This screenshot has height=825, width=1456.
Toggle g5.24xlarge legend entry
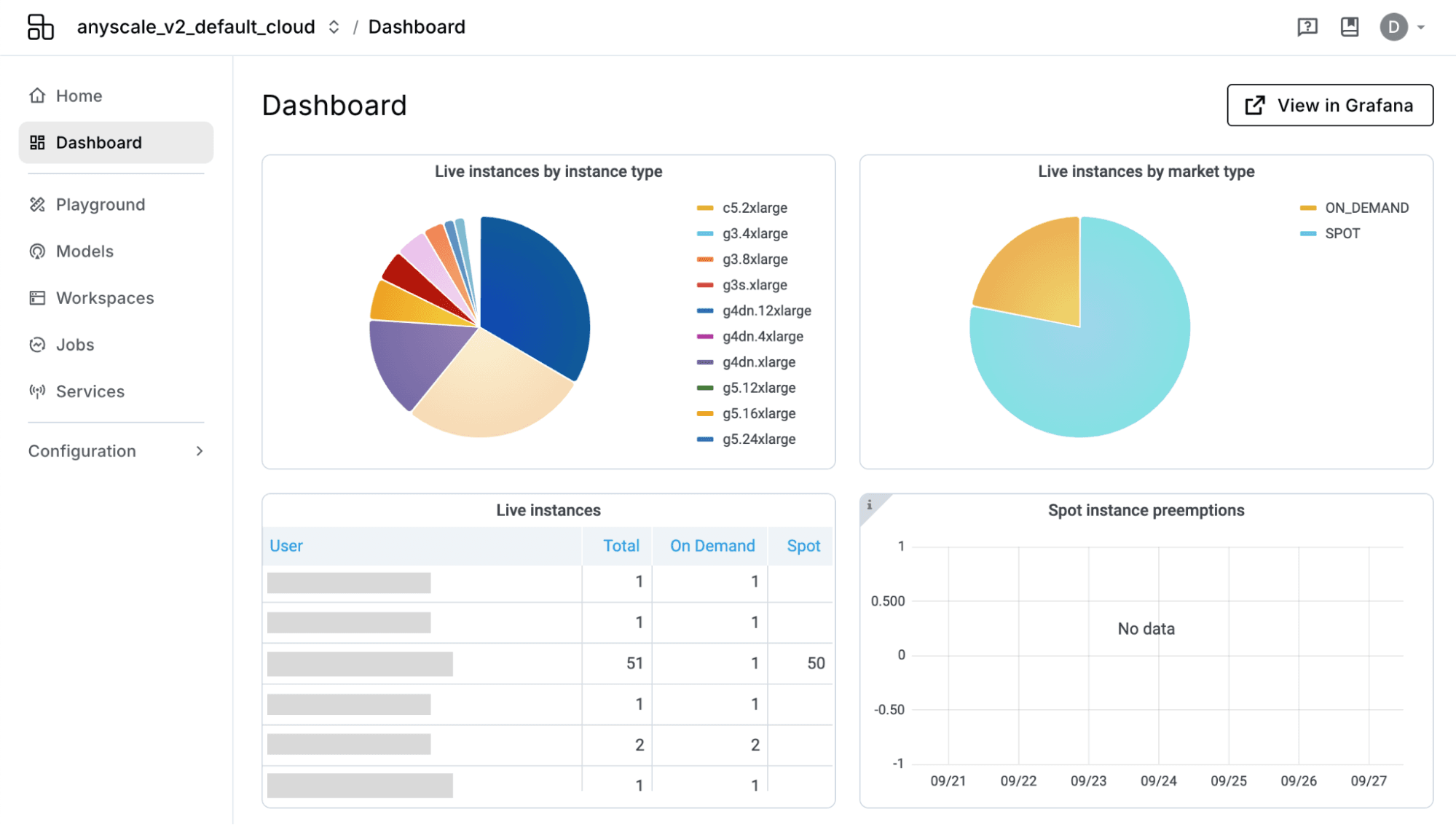point(746,439)
